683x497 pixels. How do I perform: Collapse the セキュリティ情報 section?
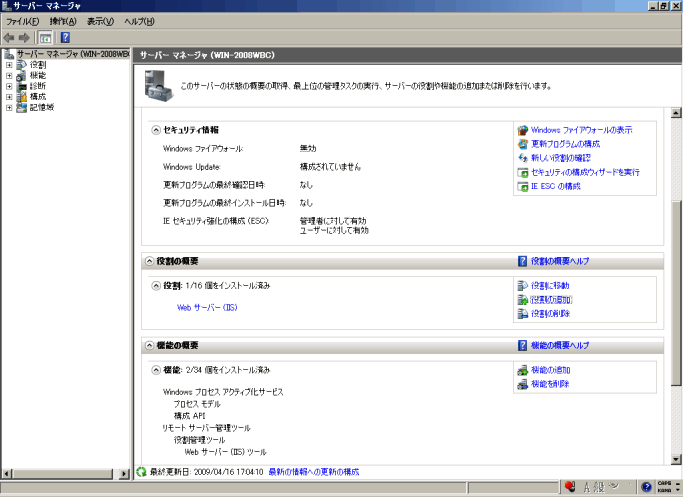click(156, 130)
